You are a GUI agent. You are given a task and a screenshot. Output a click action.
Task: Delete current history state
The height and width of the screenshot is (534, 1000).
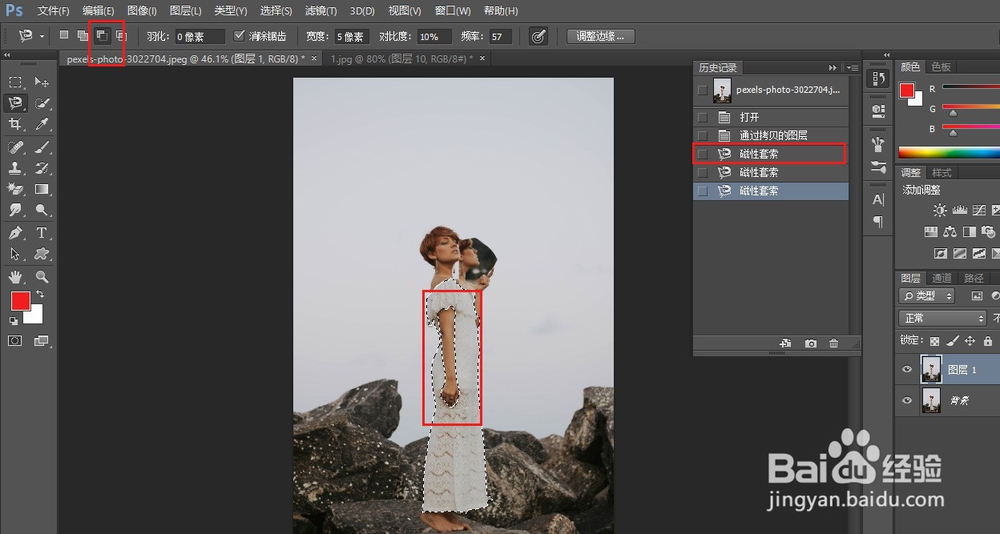tap(834, 343)
